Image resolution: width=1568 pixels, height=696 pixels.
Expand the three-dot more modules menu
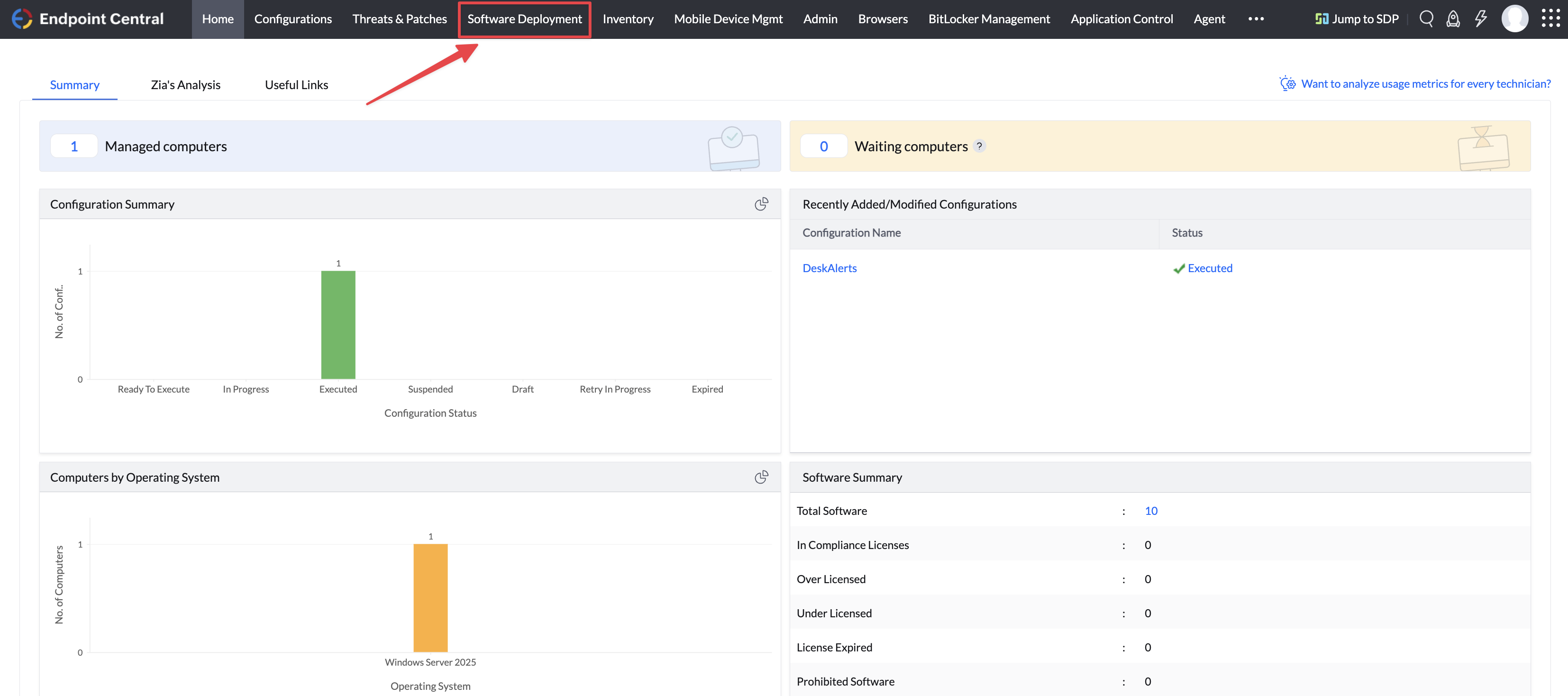coord(1256,19)
